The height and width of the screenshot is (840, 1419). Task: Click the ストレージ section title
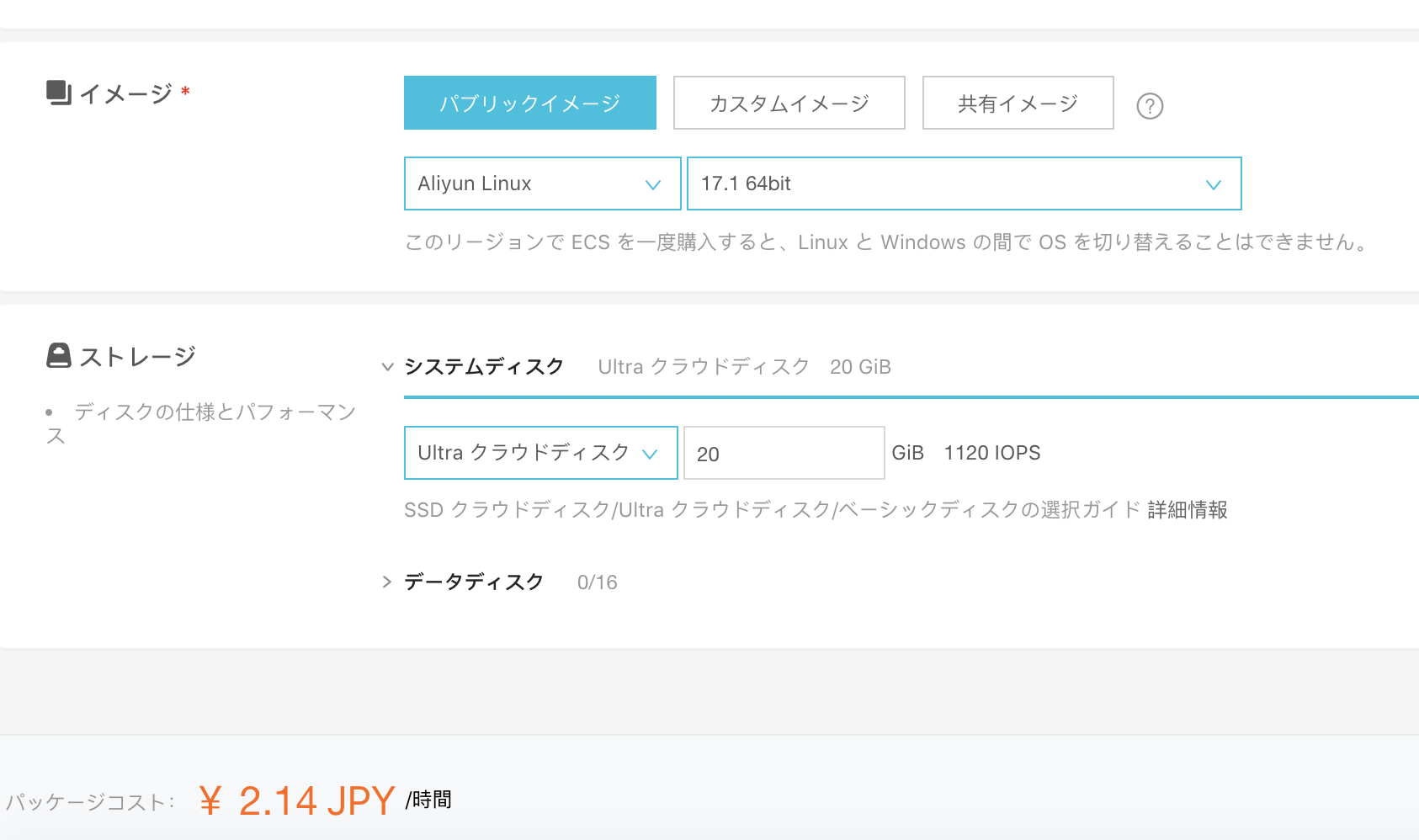click(x=138, y=356)
